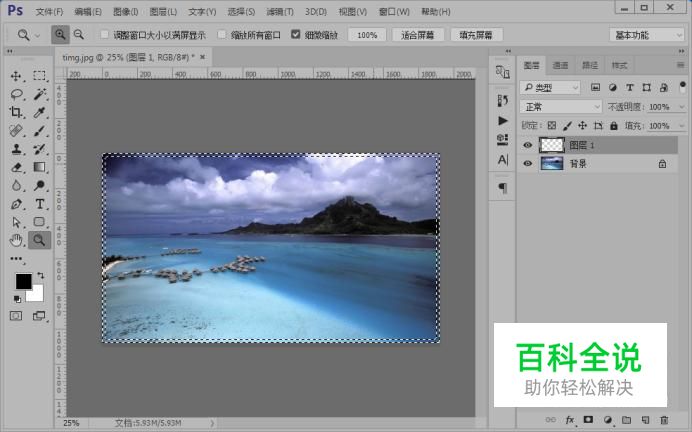The height and width of the screenshot is (432, 692).
Task: Open the 正常 blend mode dropdown
Action: pos(561,106)
